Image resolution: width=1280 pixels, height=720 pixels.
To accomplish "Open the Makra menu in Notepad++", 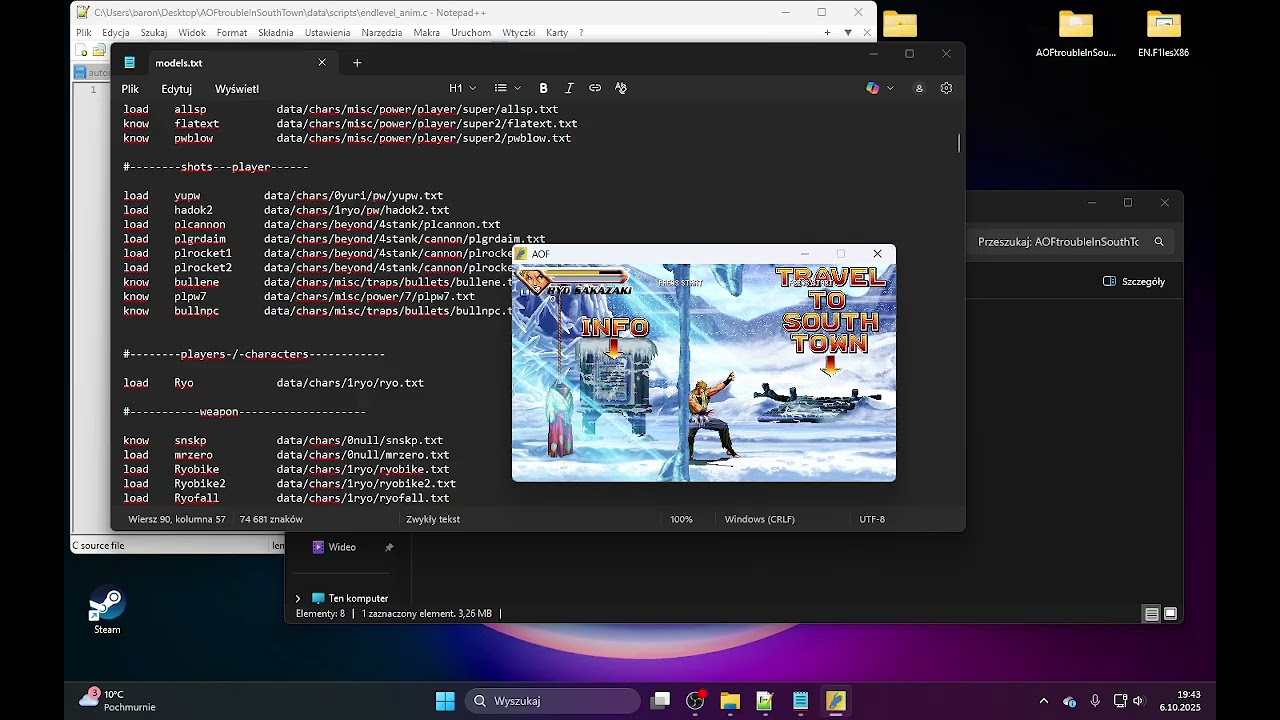I will (426, 33).
